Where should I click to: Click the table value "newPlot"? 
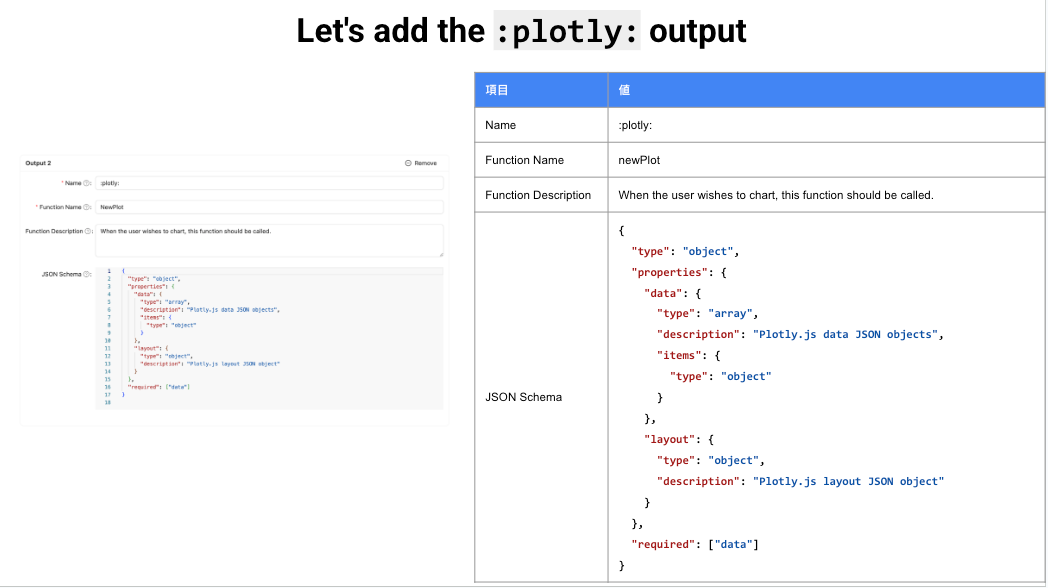639,160
